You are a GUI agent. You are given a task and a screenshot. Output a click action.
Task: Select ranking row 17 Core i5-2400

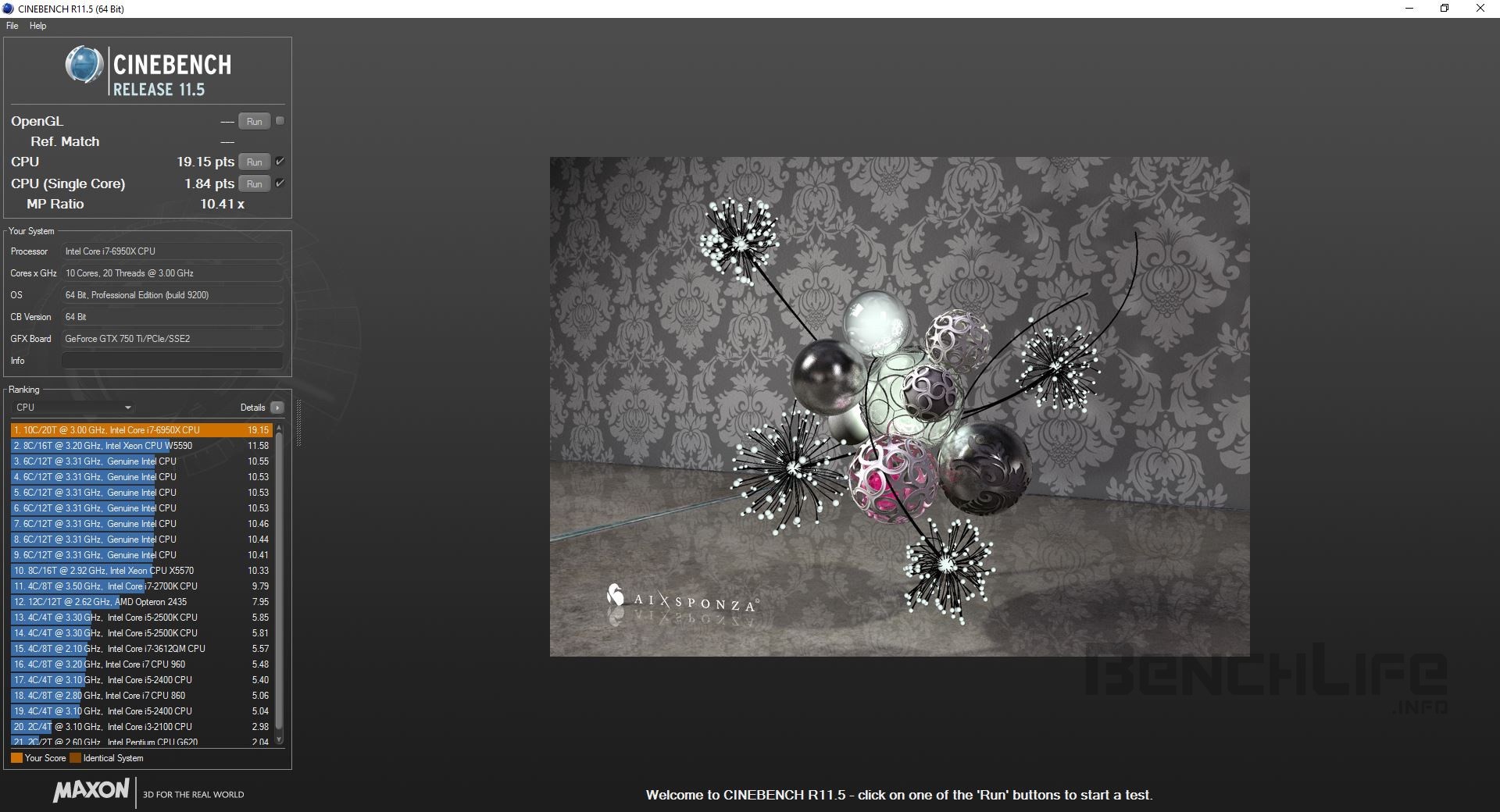click(x=141, y=680)
